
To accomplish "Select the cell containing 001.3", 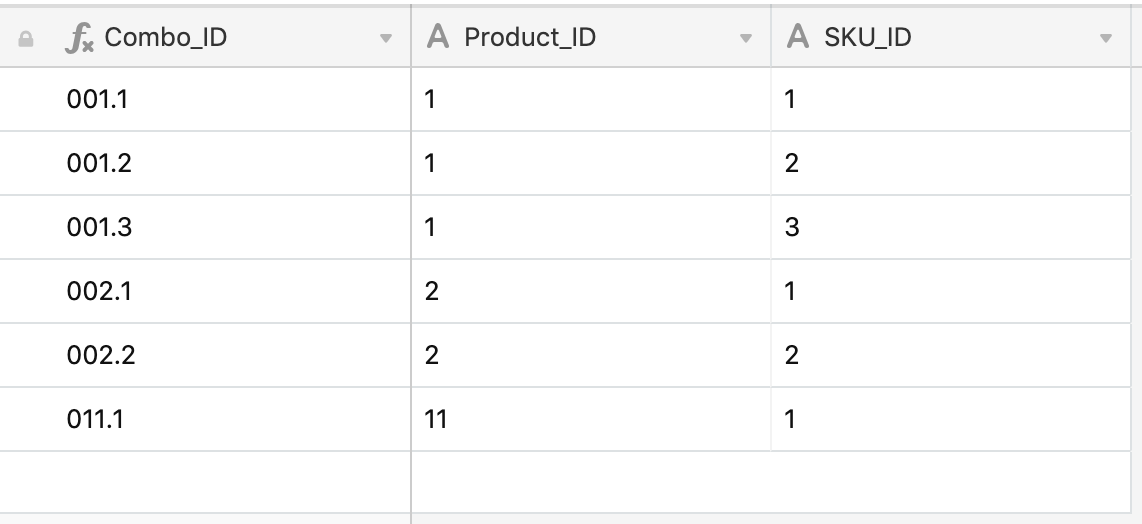I will pyautogui.click(x=205, y=227).
